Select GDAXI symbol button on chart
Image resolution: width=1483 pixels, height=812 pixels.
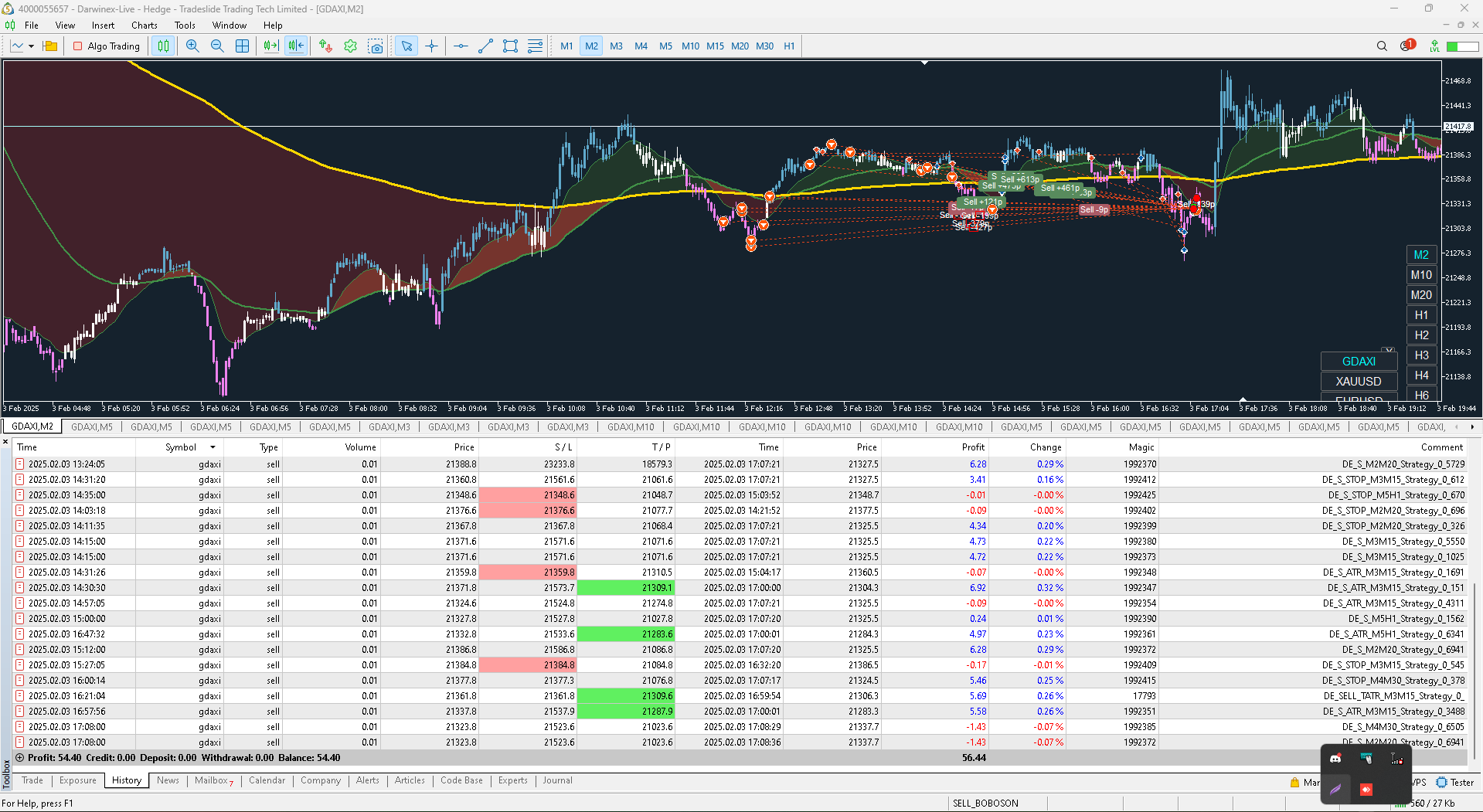[x=1359, y=362]
